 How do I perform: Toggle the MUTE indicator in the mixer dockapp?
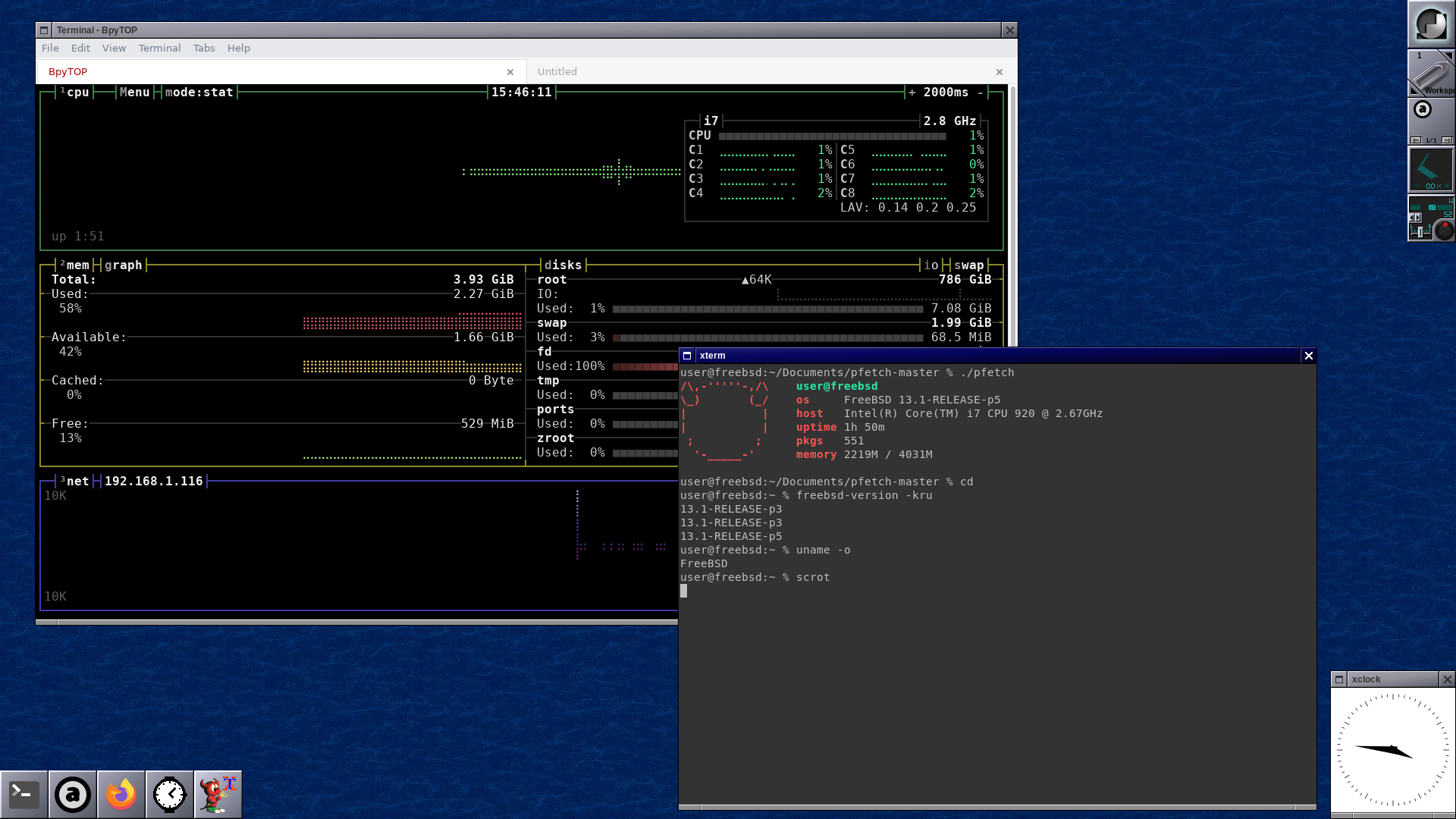pyautogui.click(x=1445, y=207)
